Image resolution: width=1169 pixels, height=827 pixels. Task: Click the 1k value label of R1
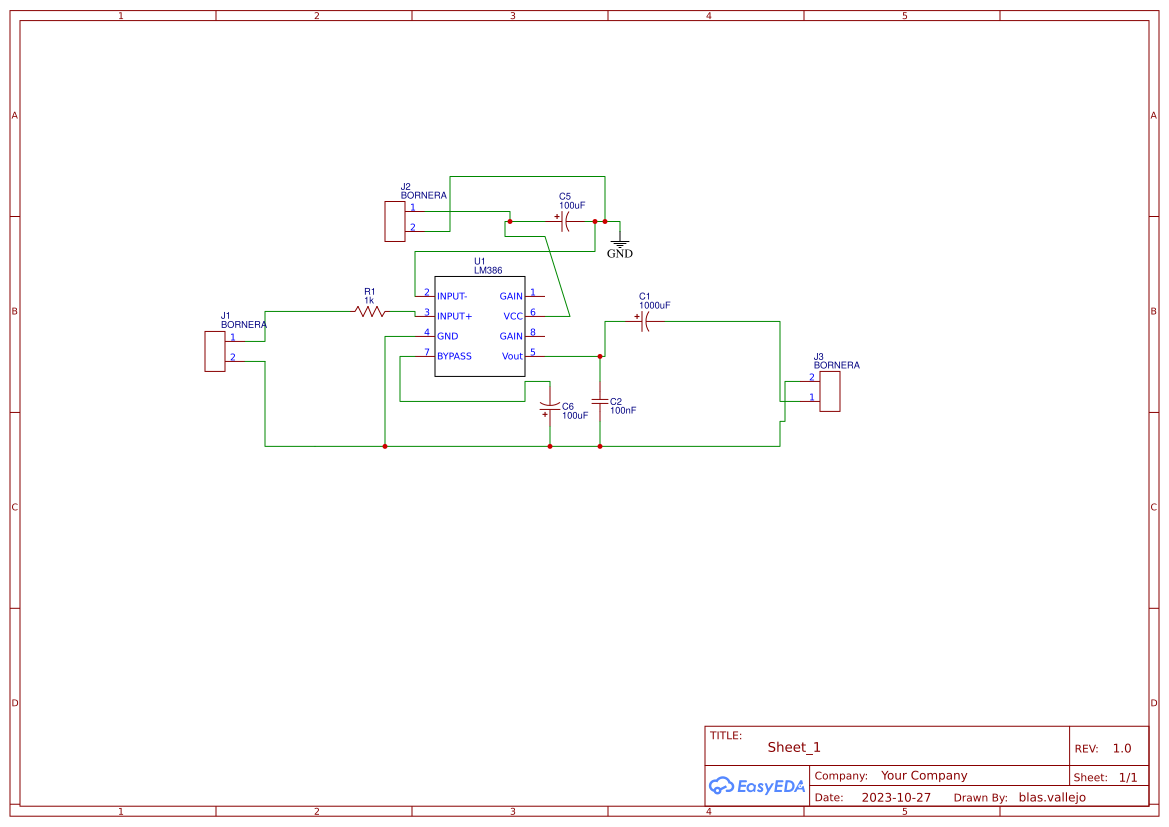(370, 300)
